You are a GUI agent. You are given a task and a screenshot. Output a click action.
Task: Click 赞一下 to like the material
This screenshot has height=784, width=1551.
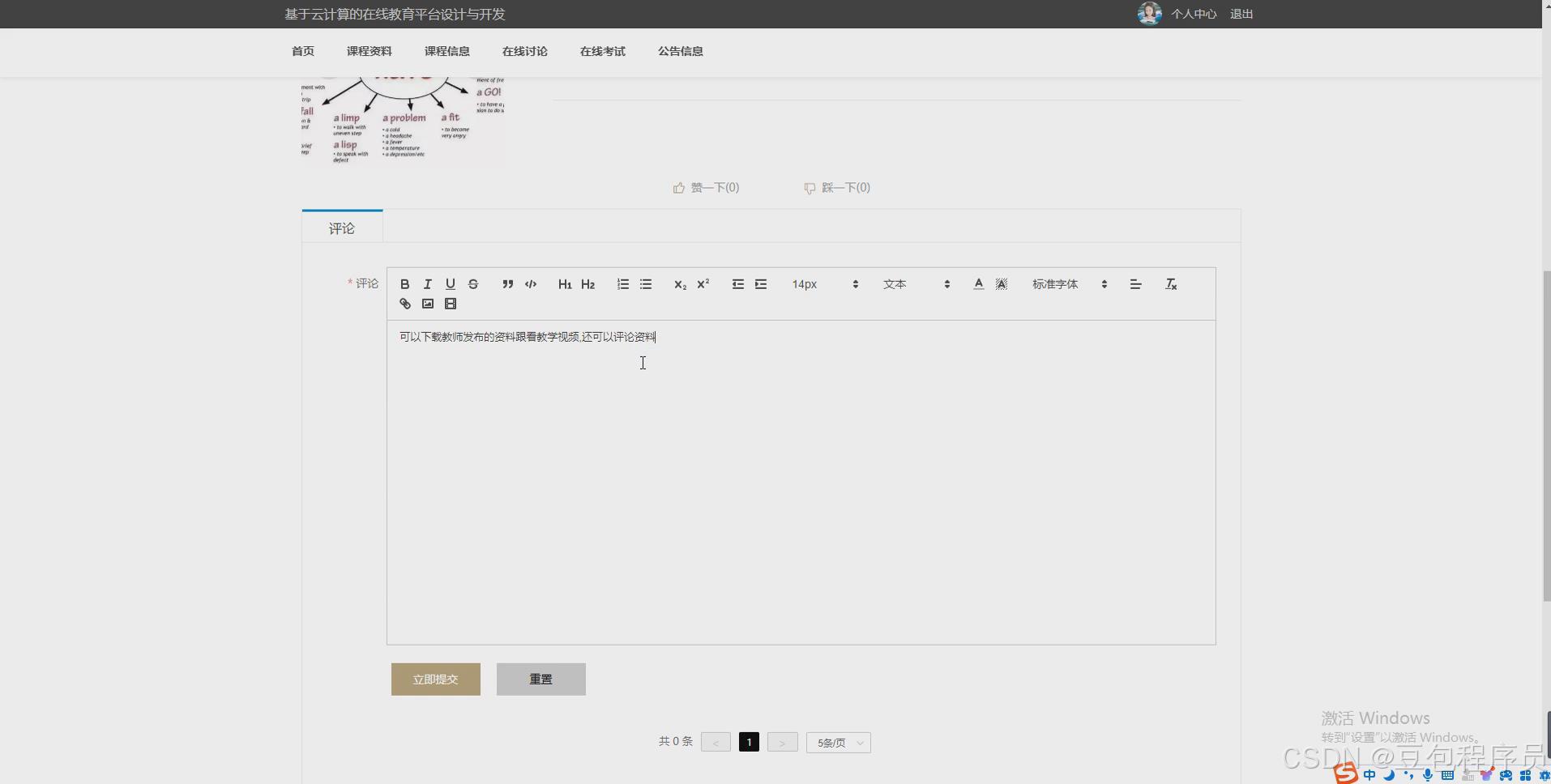707,187
